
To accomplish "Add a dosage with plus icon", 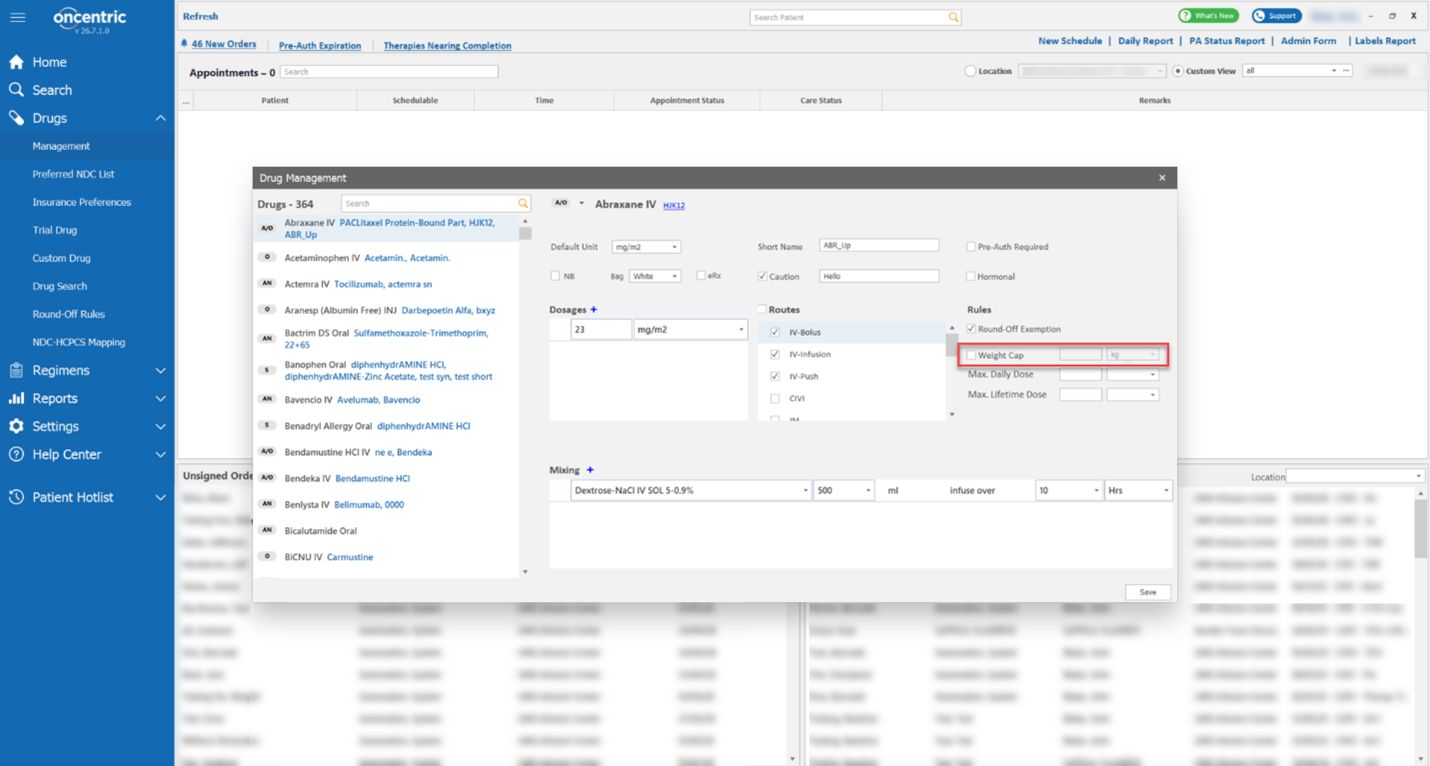I will pos(594,310).
